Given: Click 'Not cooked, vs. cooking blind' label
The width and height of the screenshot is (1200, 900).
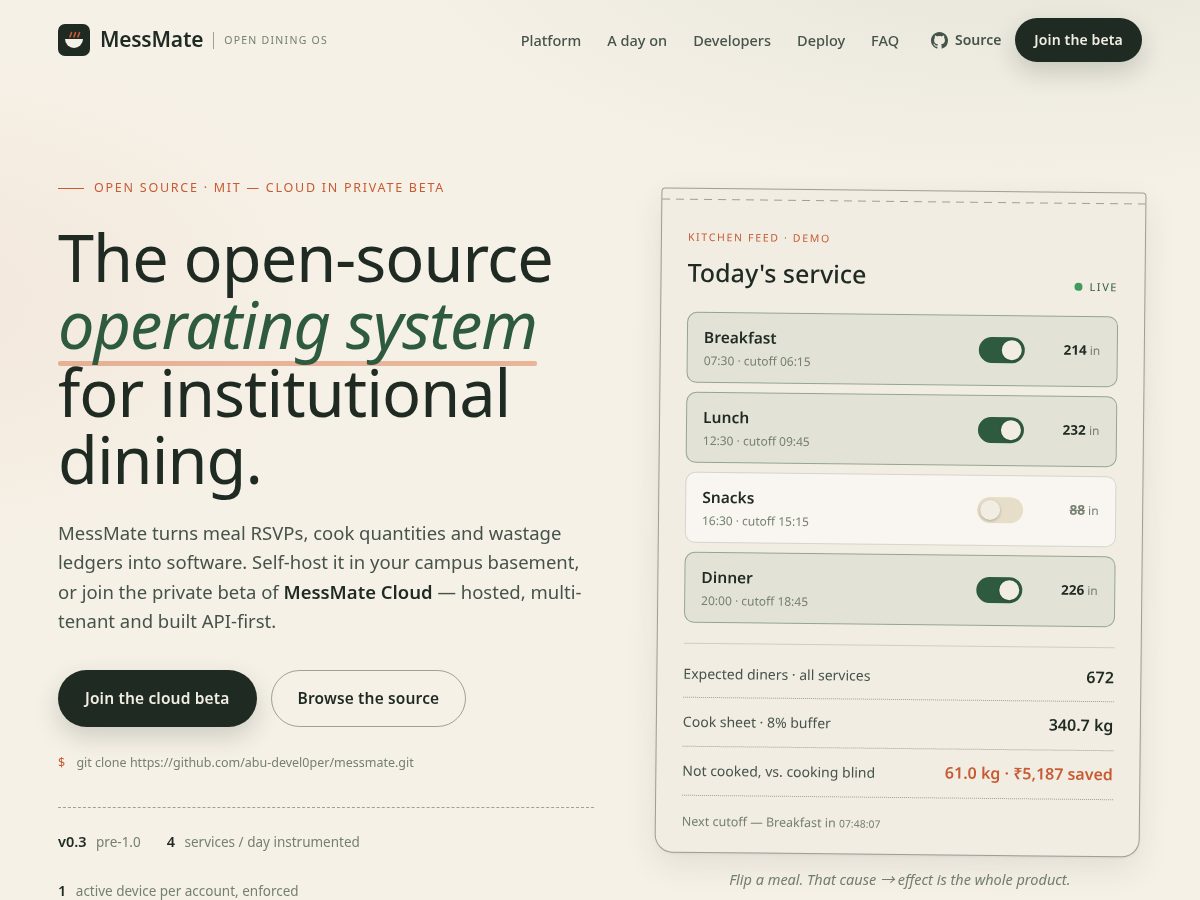Looking at the screenshot, I should click(779, 772).
